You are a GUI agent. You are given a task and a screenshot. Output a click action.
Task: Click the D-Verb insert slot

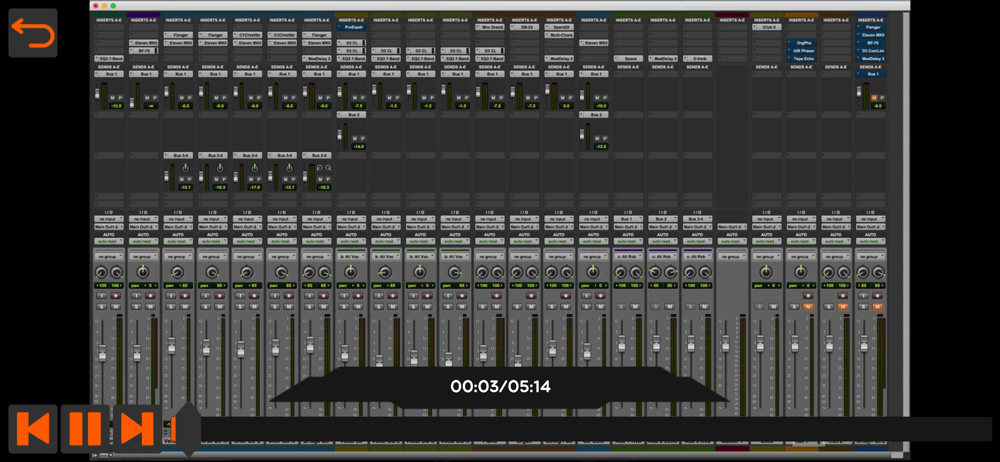tap(696, 59)
